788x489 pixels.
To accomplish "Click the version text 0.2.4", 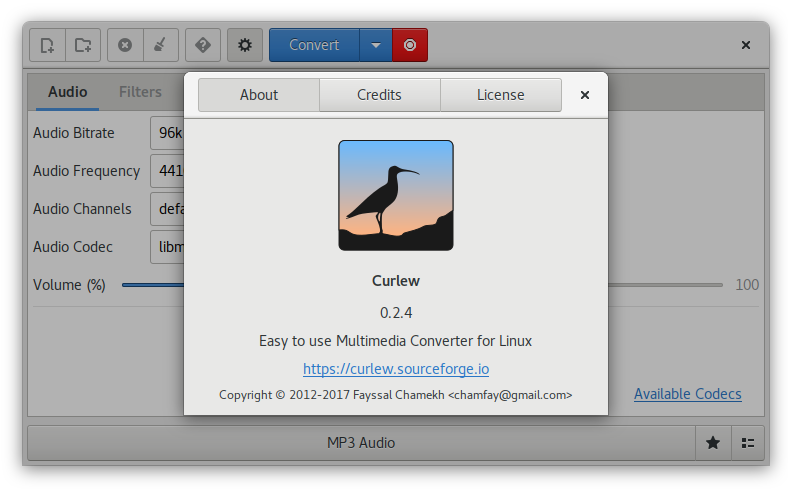I will (x=396, y=313).
